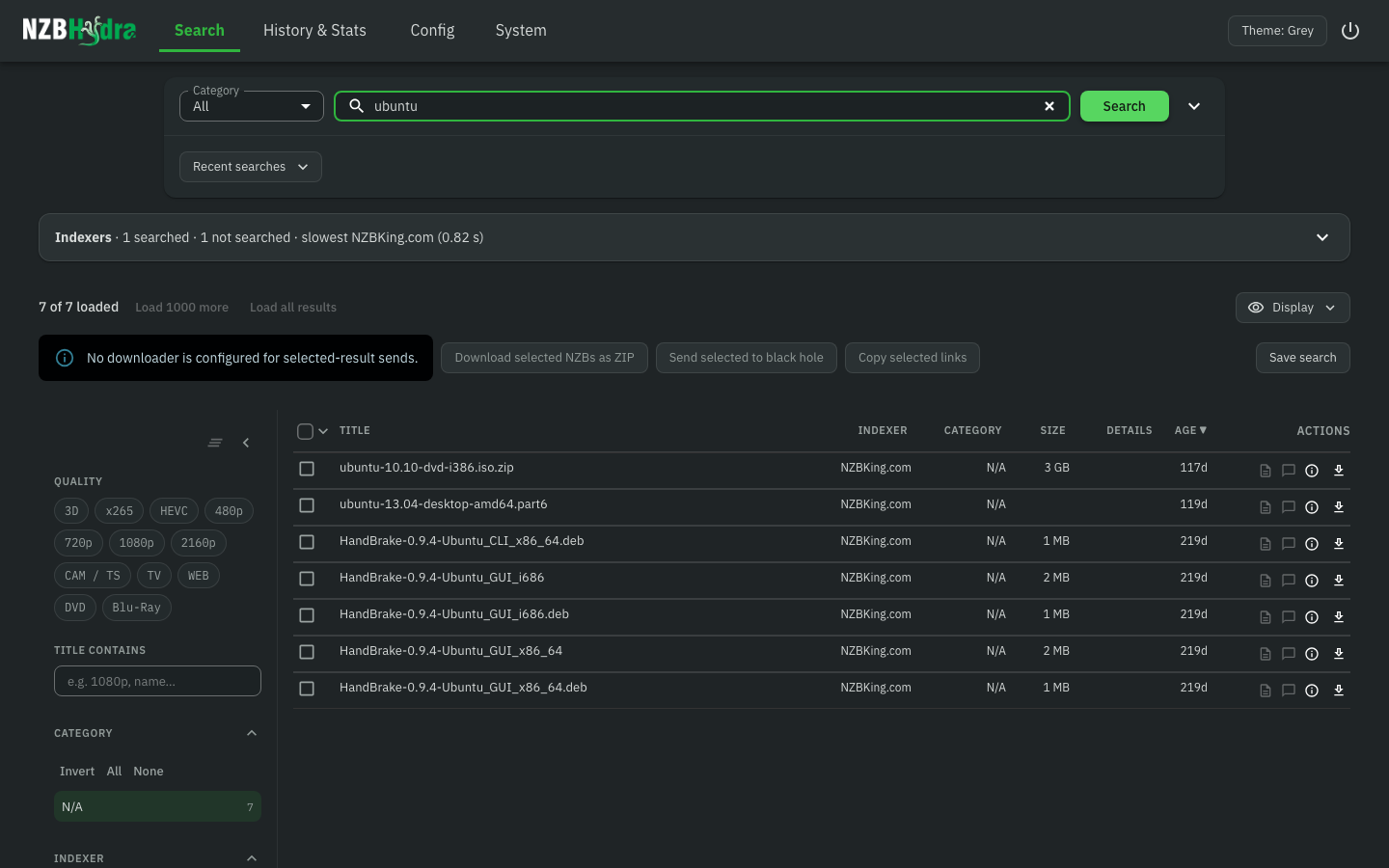Screen dimensions: 1389x868
Task: Show info for HandBrake-0.9.4-Ubuntu_GUI_i686 row
Action: point(1312,581)
